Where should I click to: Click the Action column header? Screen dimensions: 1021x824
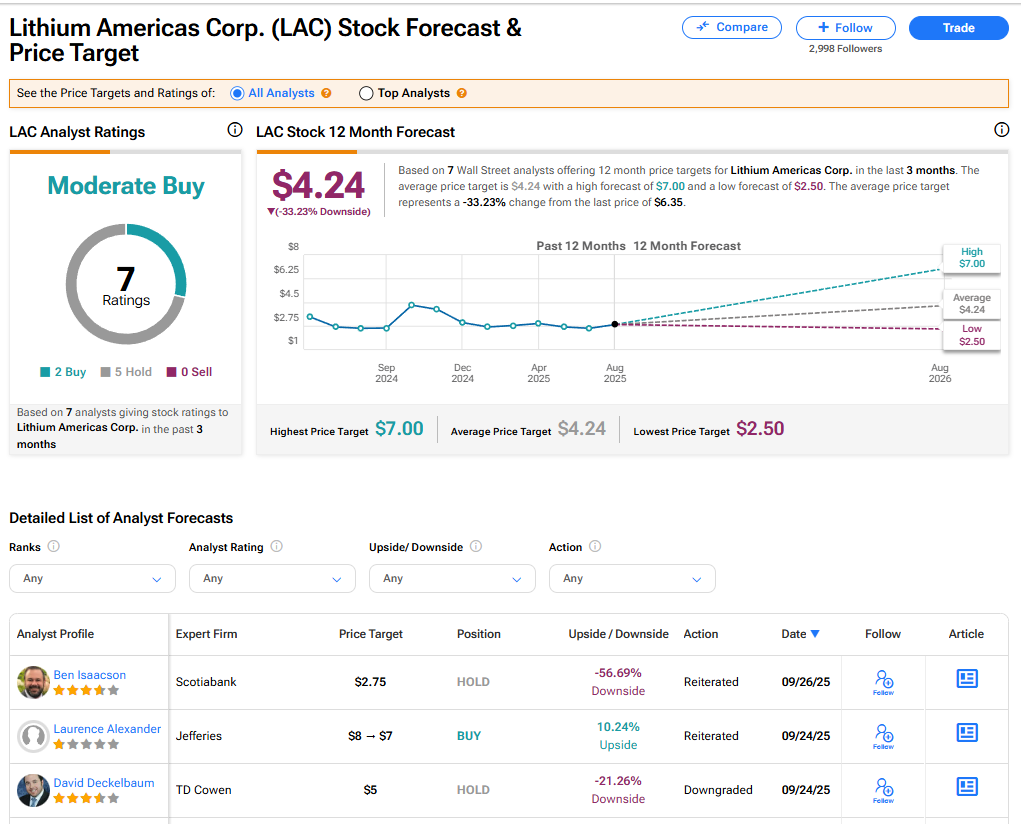[701, 634]
